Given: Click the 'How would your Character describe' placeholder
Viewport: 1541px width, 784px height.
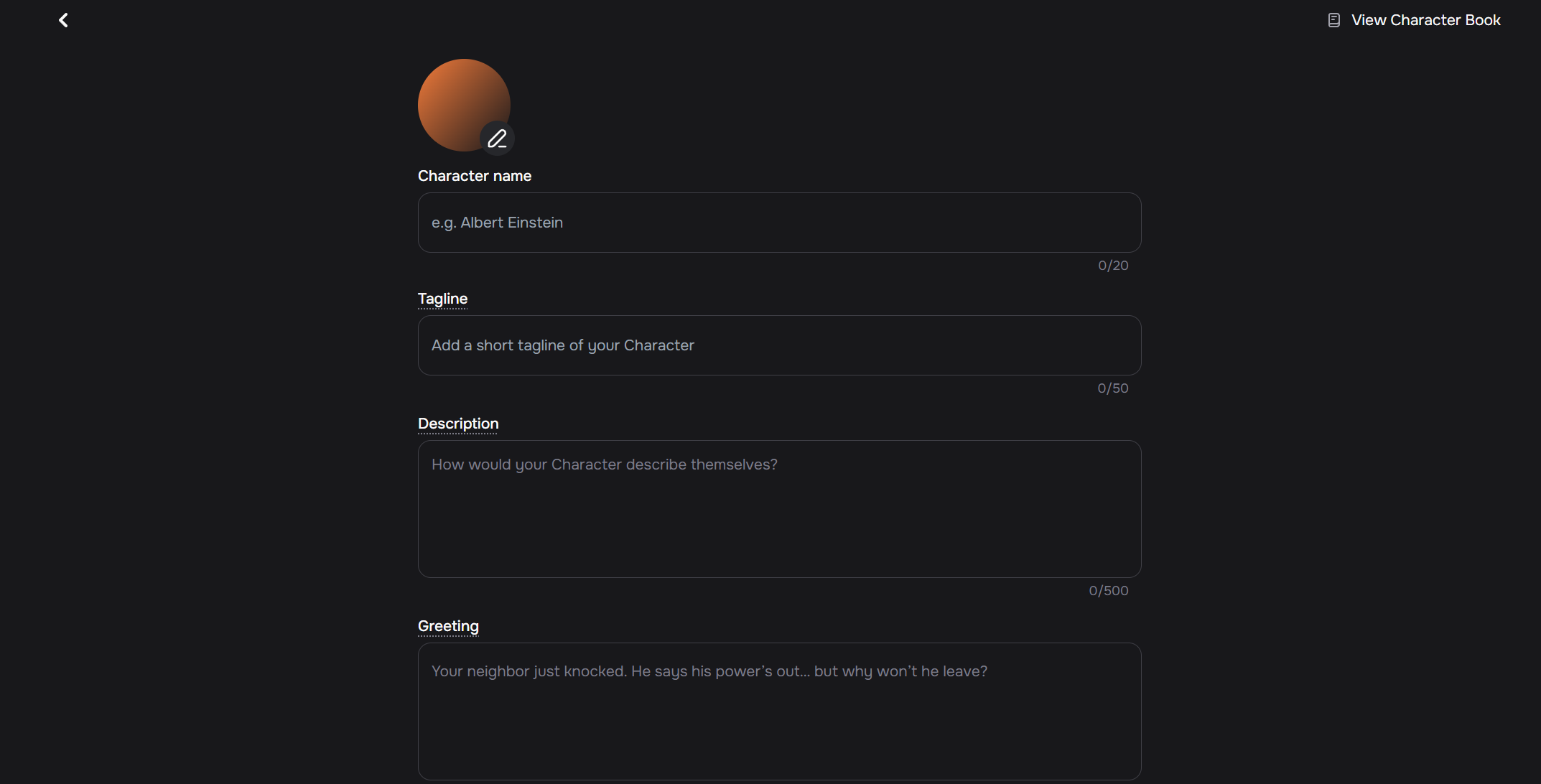Looking at the screenshot, I should click(x=605, y=465).
